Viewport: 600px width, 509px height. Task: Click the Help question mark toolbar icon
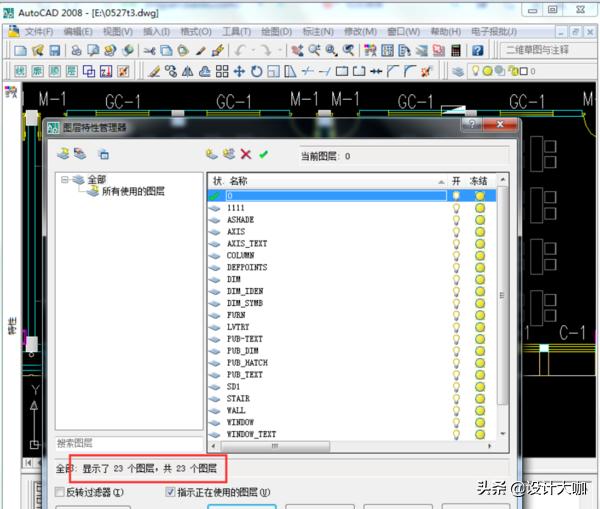477,50
